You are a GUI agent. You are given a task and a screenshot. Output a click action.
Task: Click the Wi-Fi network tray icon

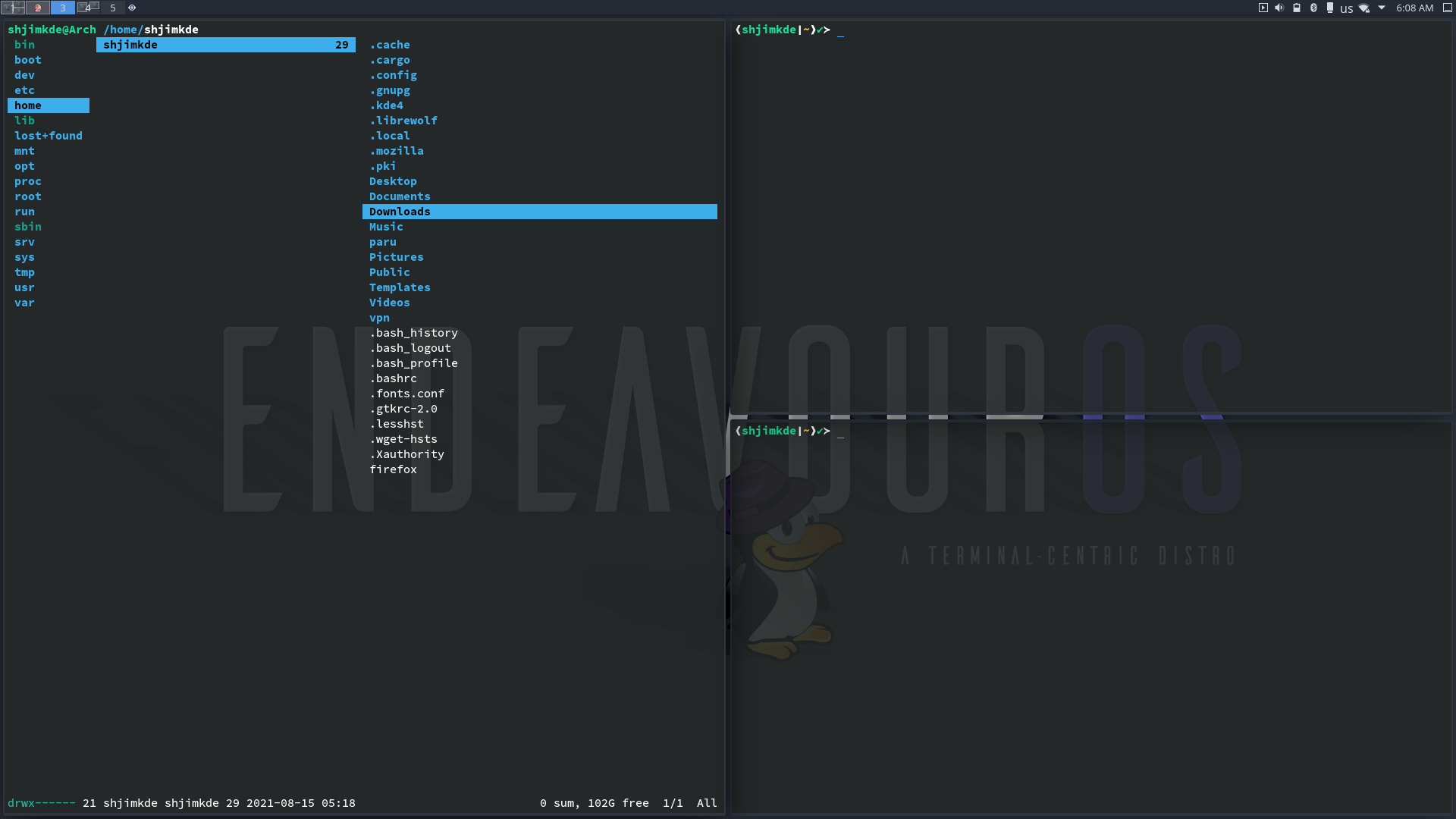[x=1363, y=8]
